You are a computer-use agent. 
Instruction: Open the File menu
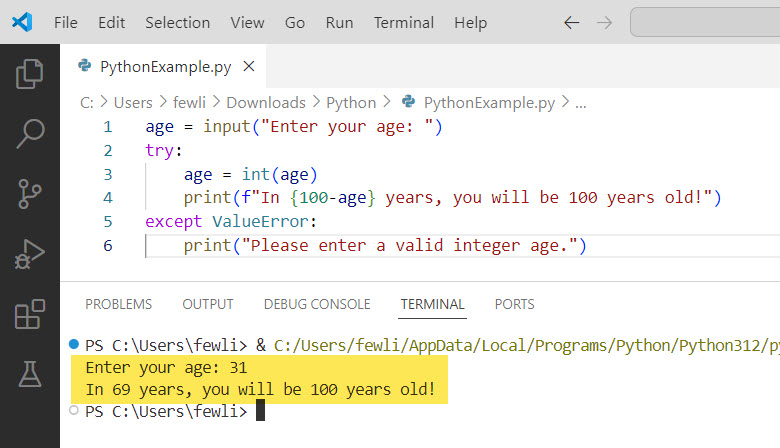pyautogui.click(x=66, y=22)
